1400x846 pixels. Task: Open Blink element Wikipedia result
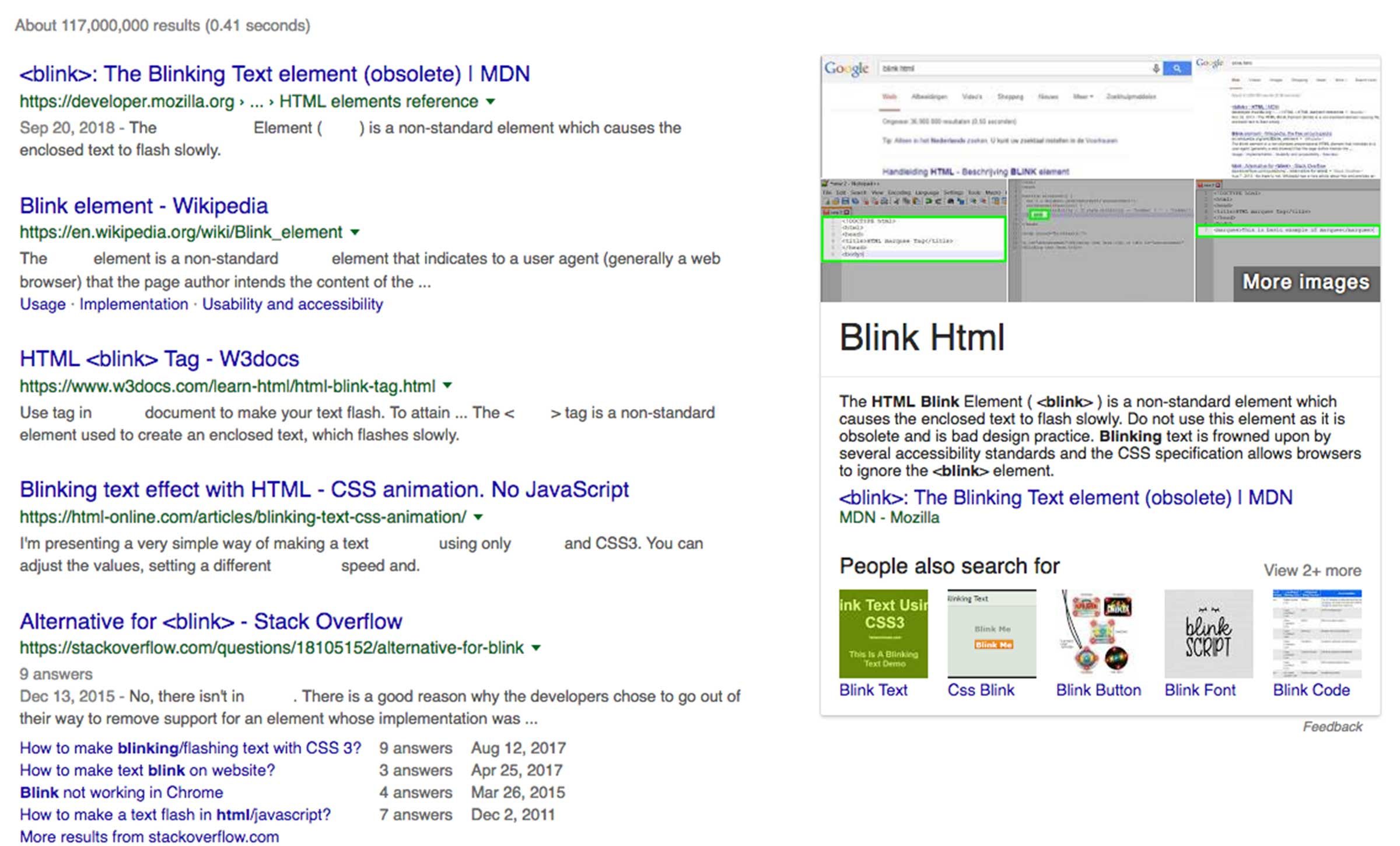pyautogui.click(x=143, y=206)
